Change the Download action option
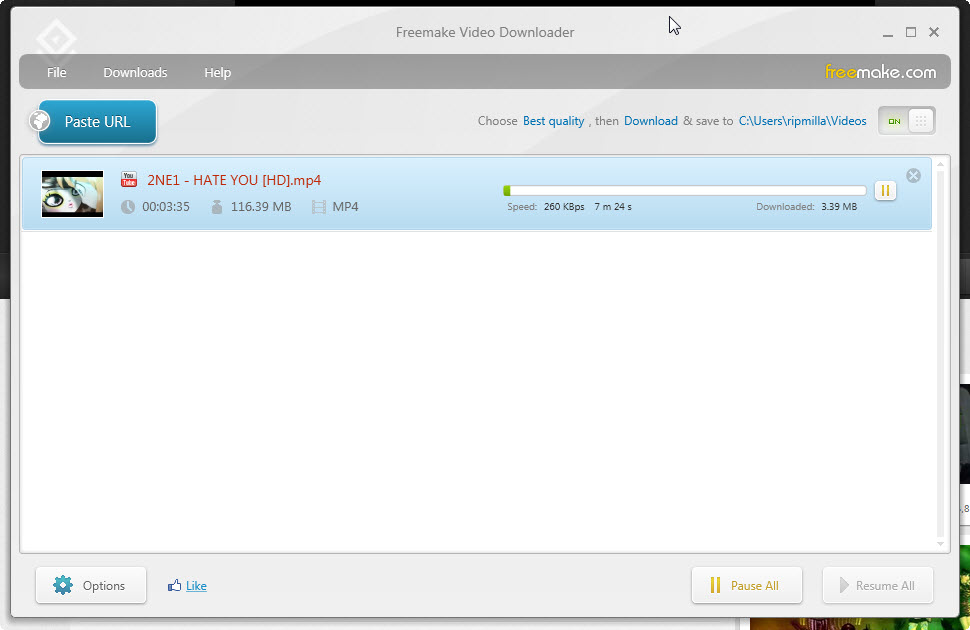970x630 pixels. point(651,121)
